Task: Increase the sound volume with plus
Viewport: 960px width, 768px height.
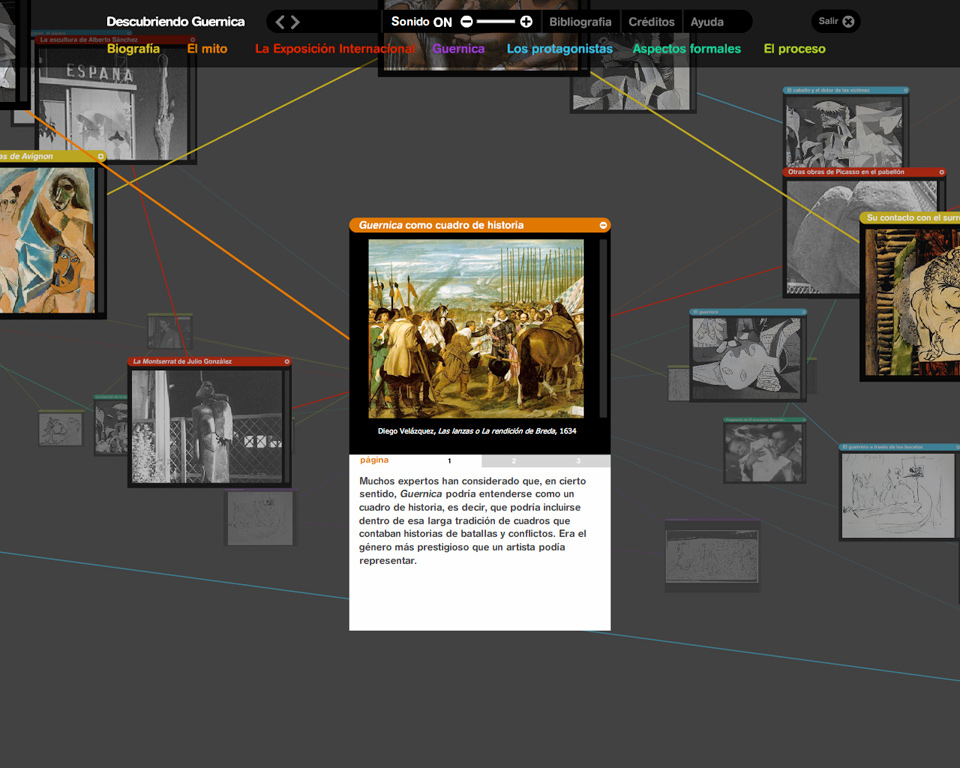Action: (526, 21)
